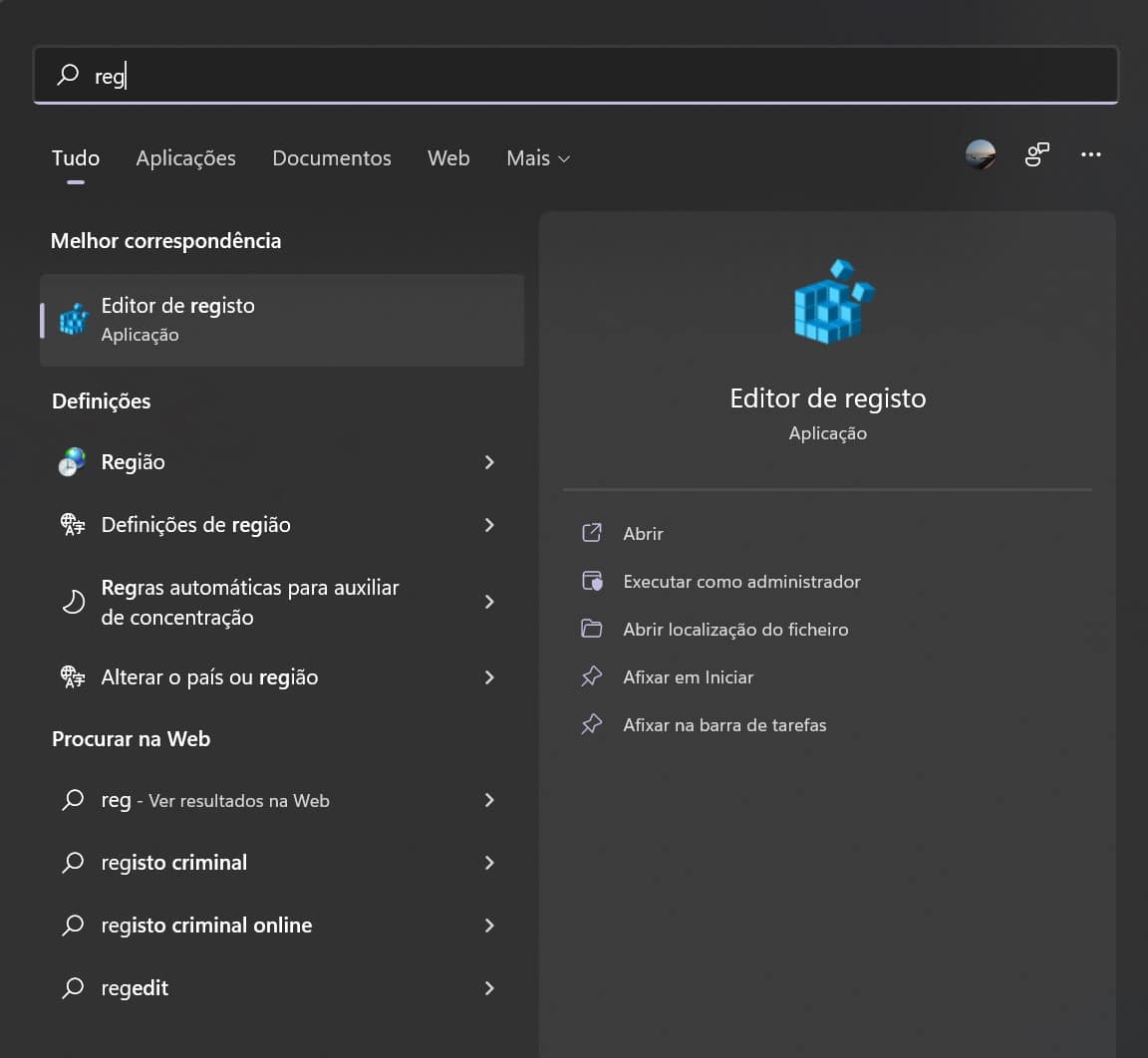The width and height of the screenshot is (1148, 1058).
Task: Click the Afixar em Iniciar pin icon
Action: pyautogui.click(x=592, y=676)
